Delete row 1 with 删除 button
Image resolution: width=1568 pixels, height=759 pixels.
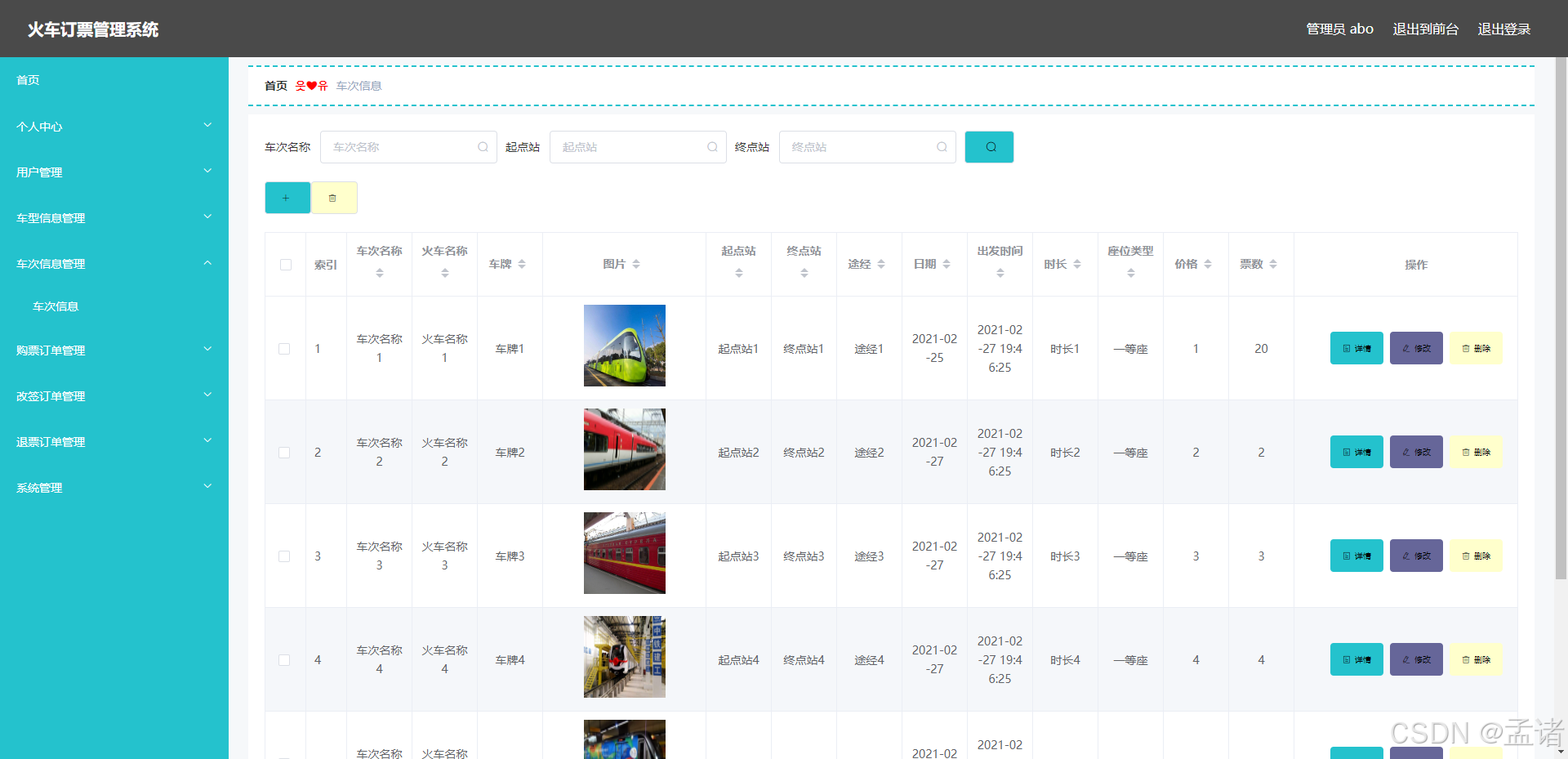(1476, 348)
